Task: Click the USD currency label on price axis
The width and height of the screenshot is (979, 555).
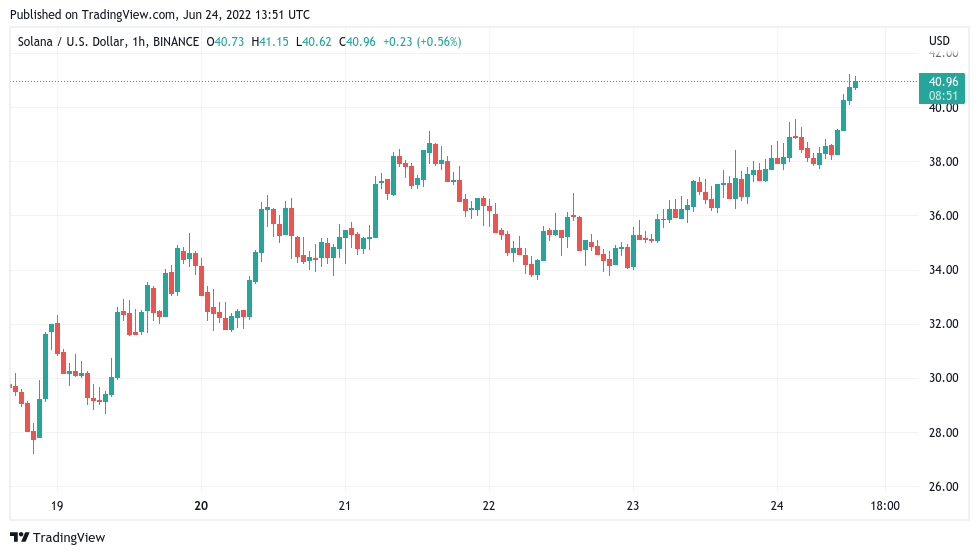Action: click(x=939, y=41)
